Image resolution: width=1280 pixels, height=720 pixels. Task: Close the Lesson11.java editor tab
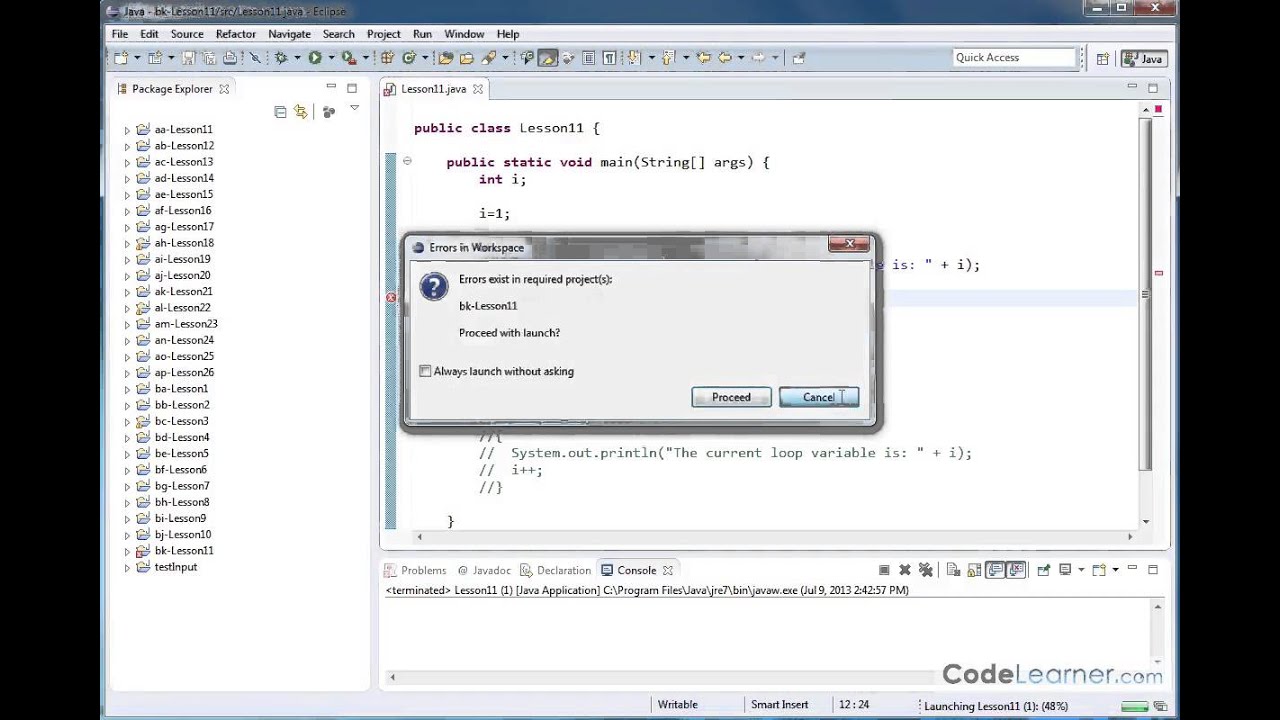click(x=478, y=89)
